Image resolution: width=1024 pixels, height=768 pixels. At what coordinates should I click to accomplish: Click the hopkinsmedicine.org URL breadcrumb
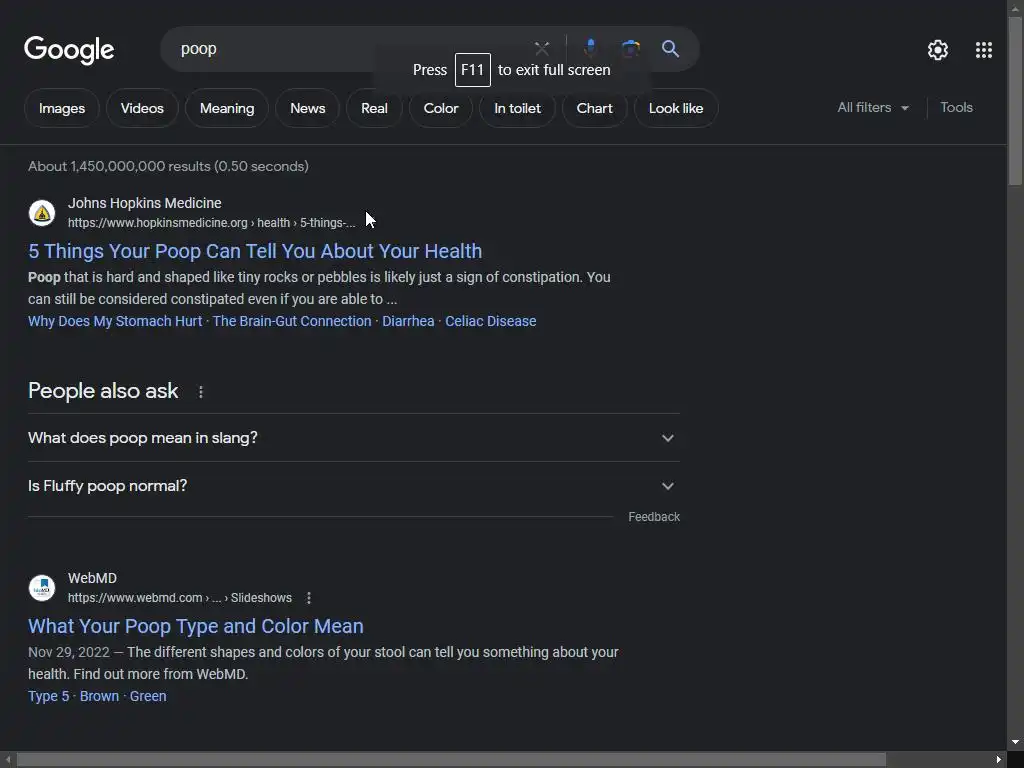tap(212, 223)
